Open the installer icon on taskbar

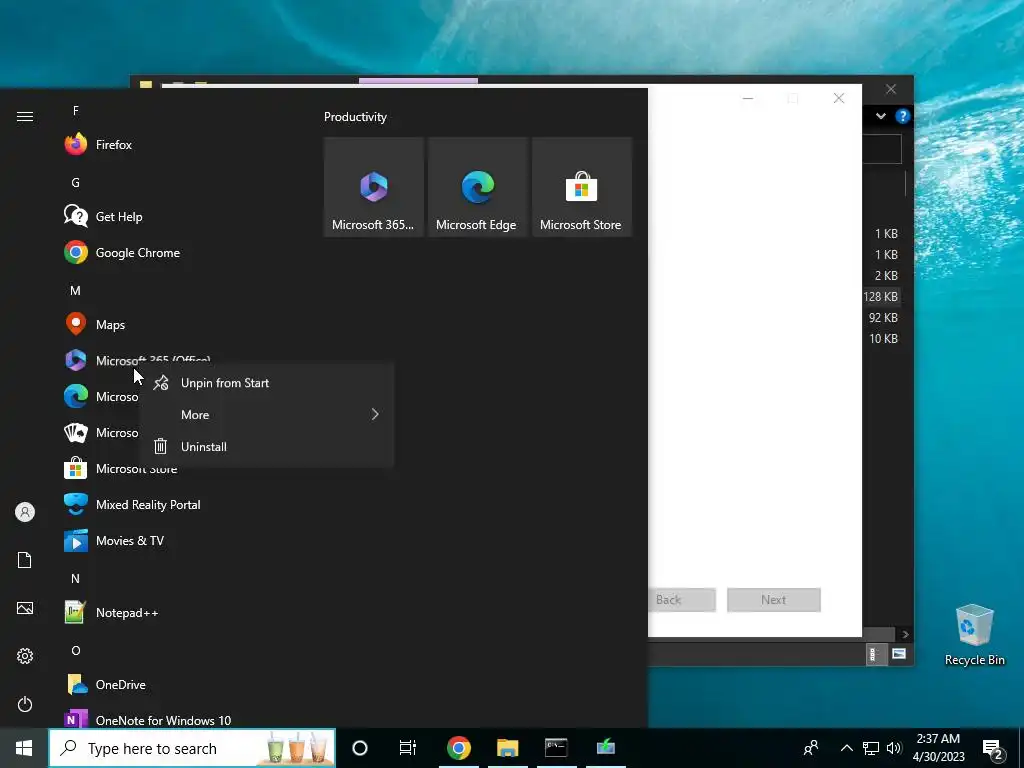tap(605, 748)
